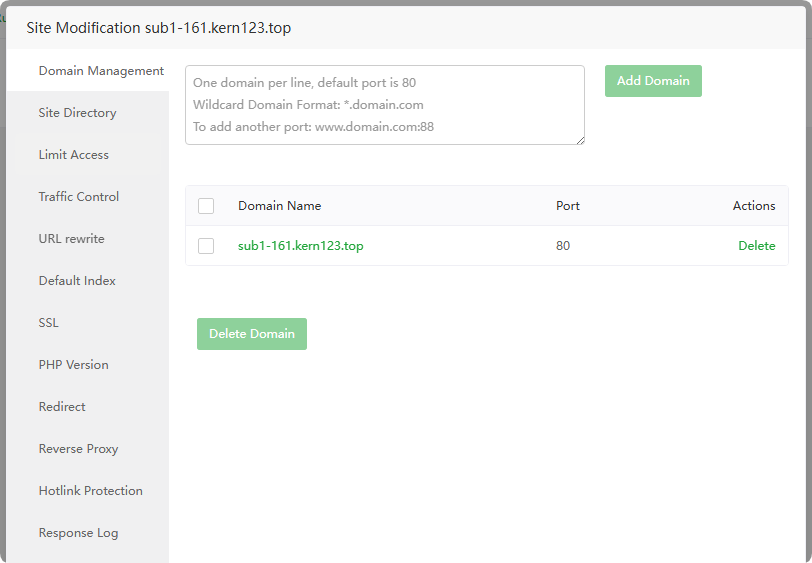The width and height of the screenshot is (812, 563).
Task: Go to Traffic Control settings
Action: [x=79, y=197]
